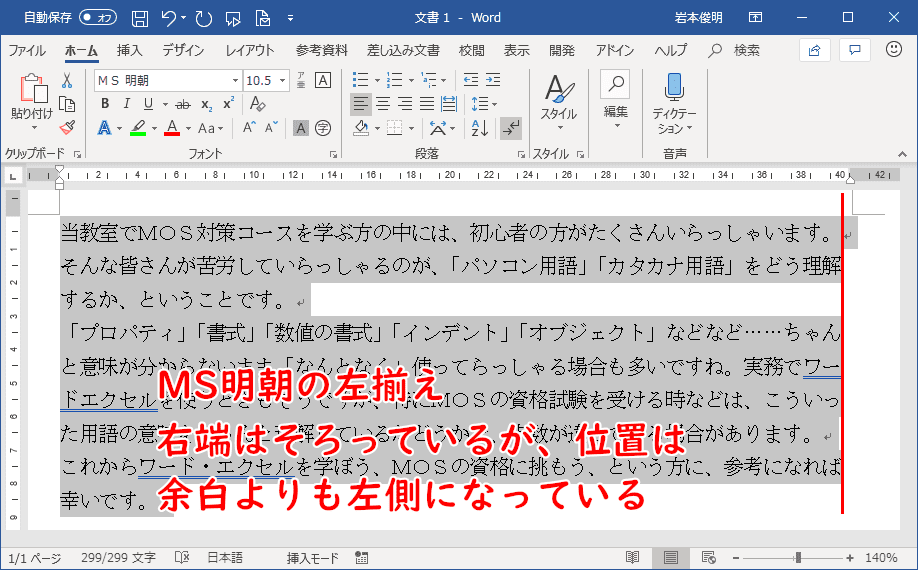918x570 pixels.
Task: Apply the green text highlight color
Action: 138,128
